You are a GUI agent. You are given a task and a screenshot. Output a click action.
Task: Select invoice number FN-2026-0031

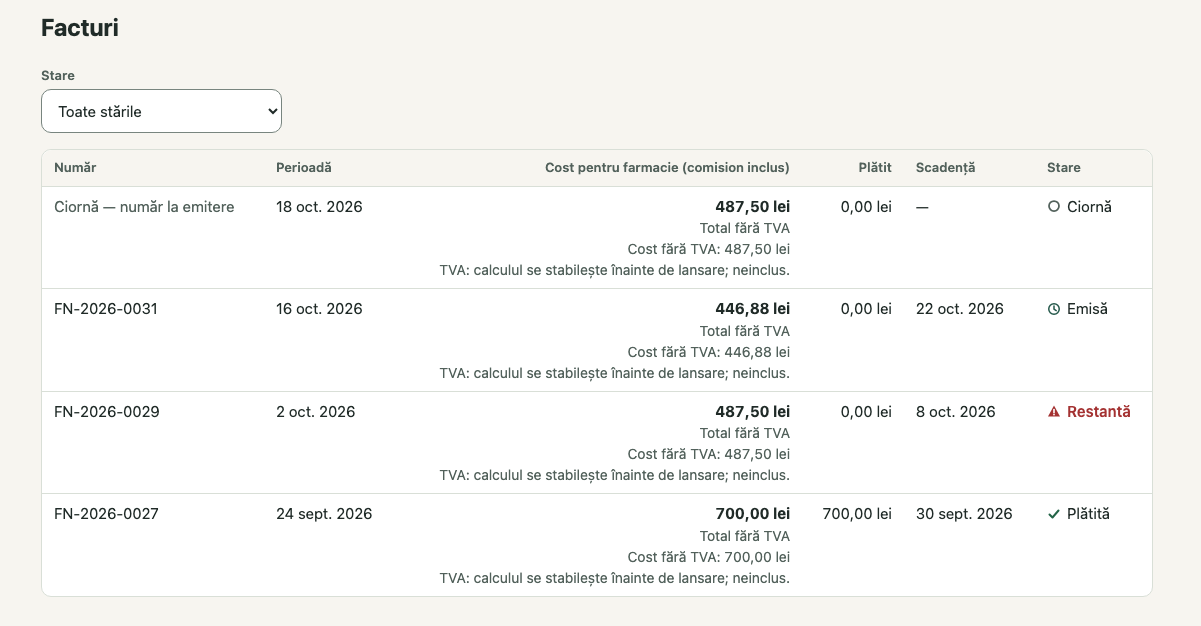pos(106,309)
